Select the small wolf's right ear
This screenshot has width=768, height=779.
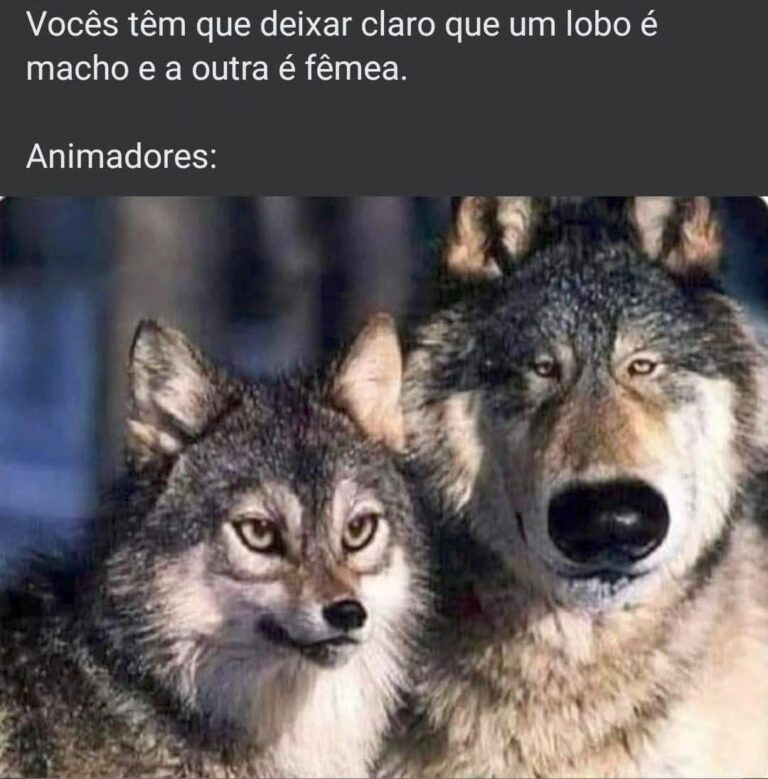coord(370,380)
